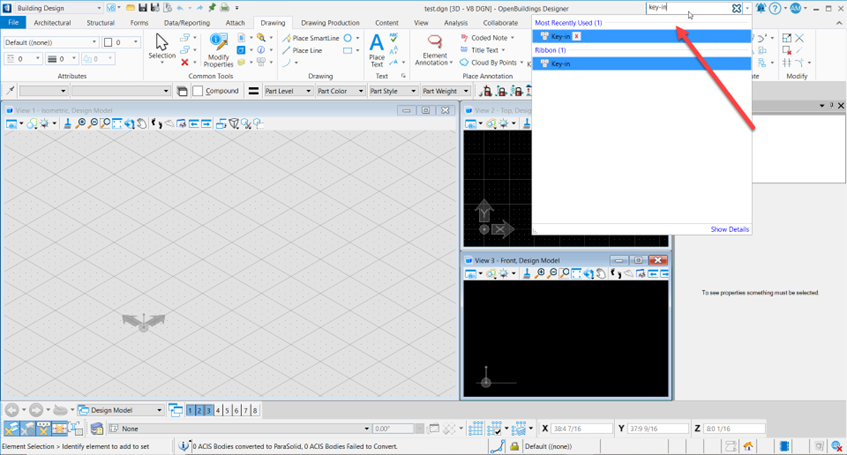847x455 pixels.
Task: Switch to the Drawing Production tab
Action: point(330,23)
